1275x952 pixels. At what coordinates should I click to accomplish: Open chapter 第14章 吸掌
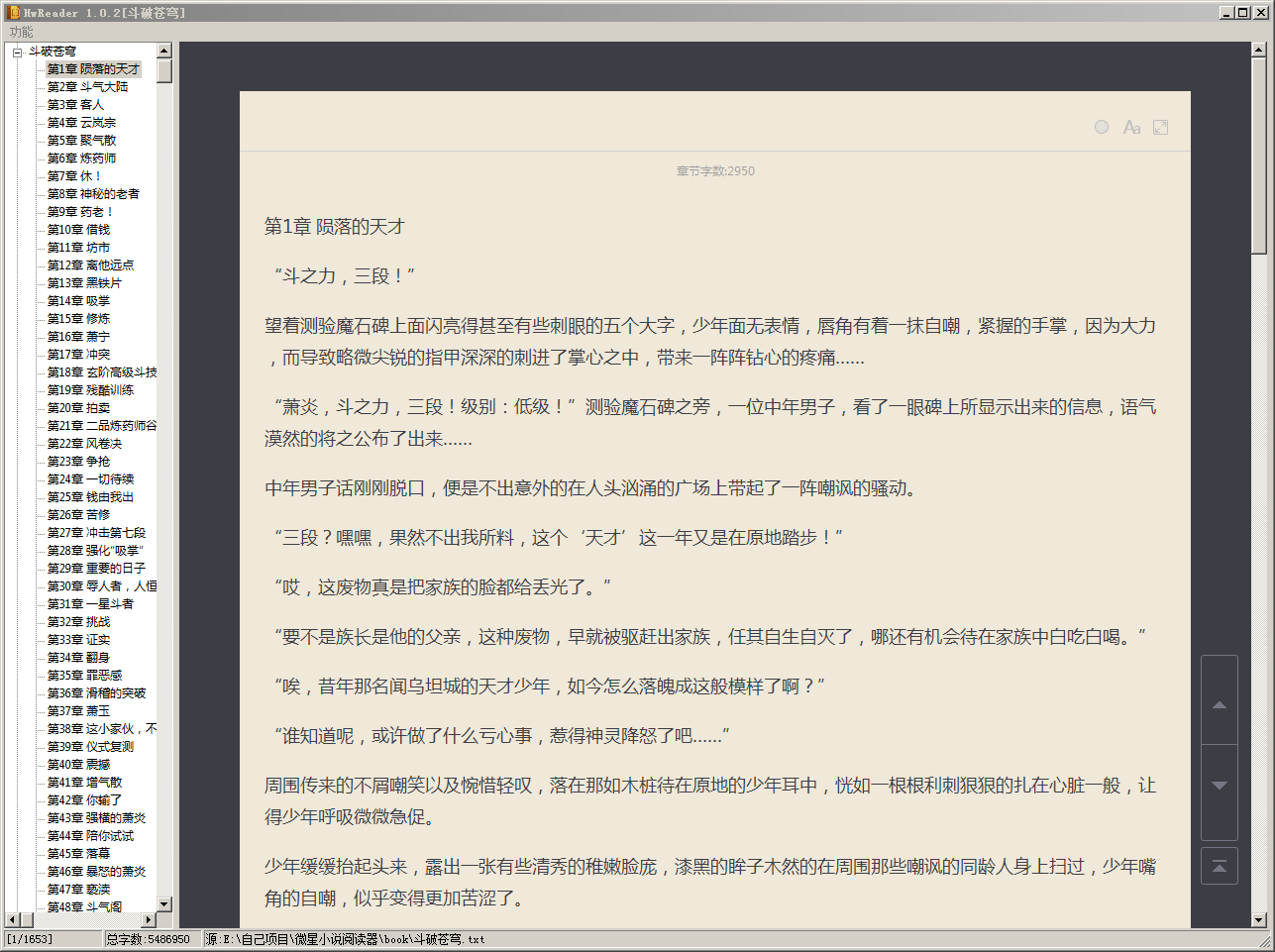point(78,301)
